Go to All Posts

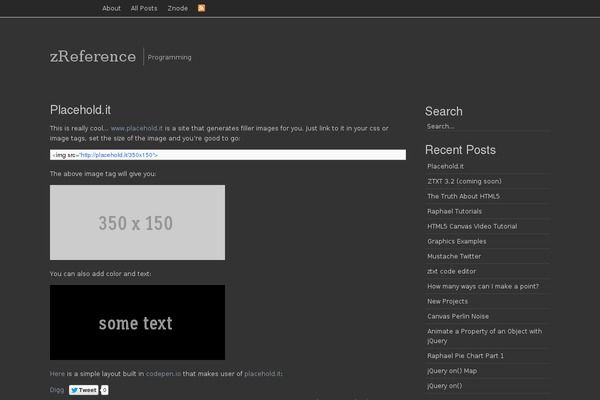point(144,8)
